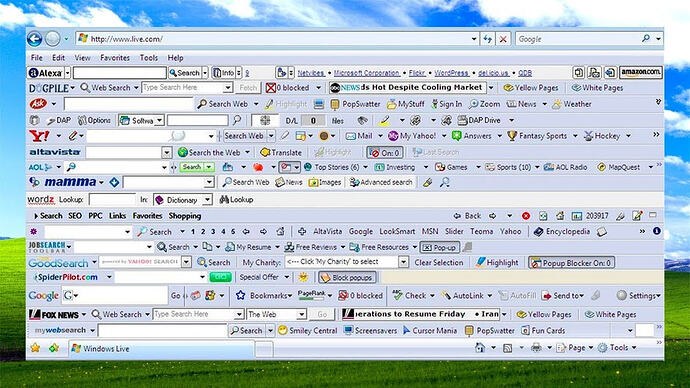This screenshot has width=690, height=388.
Task: Click the refresh icon beside address bar
Action: coord(487,39)
